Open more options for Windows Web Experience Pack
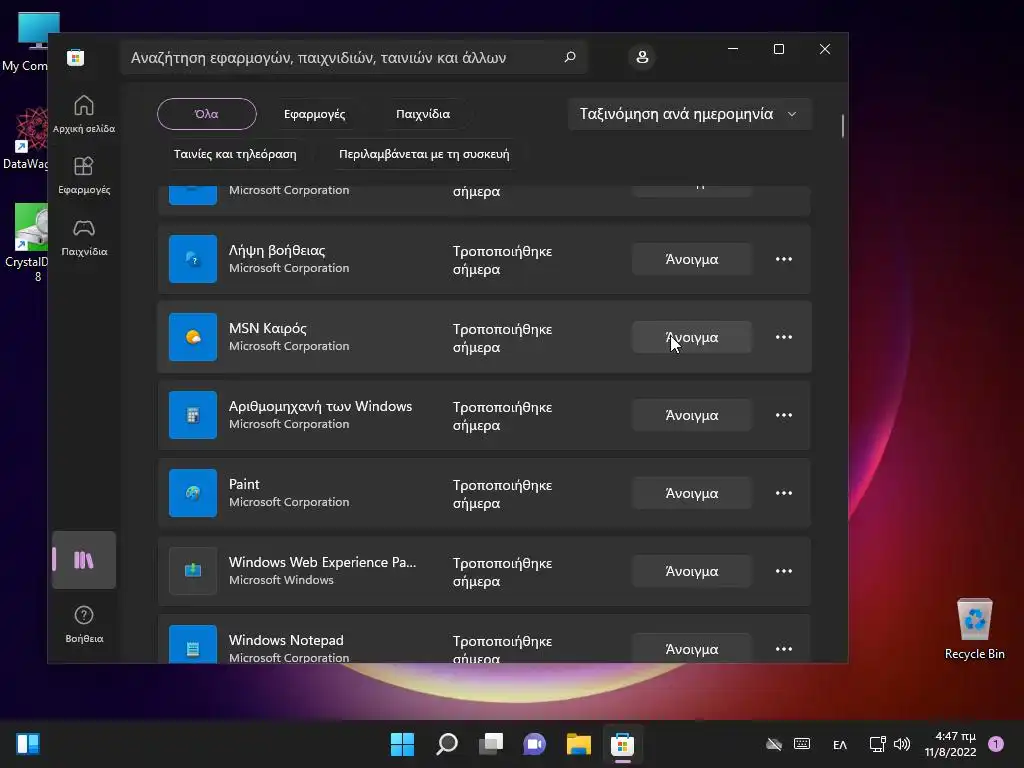Viewport: 1024px width, 768px height. click(784, 571)
